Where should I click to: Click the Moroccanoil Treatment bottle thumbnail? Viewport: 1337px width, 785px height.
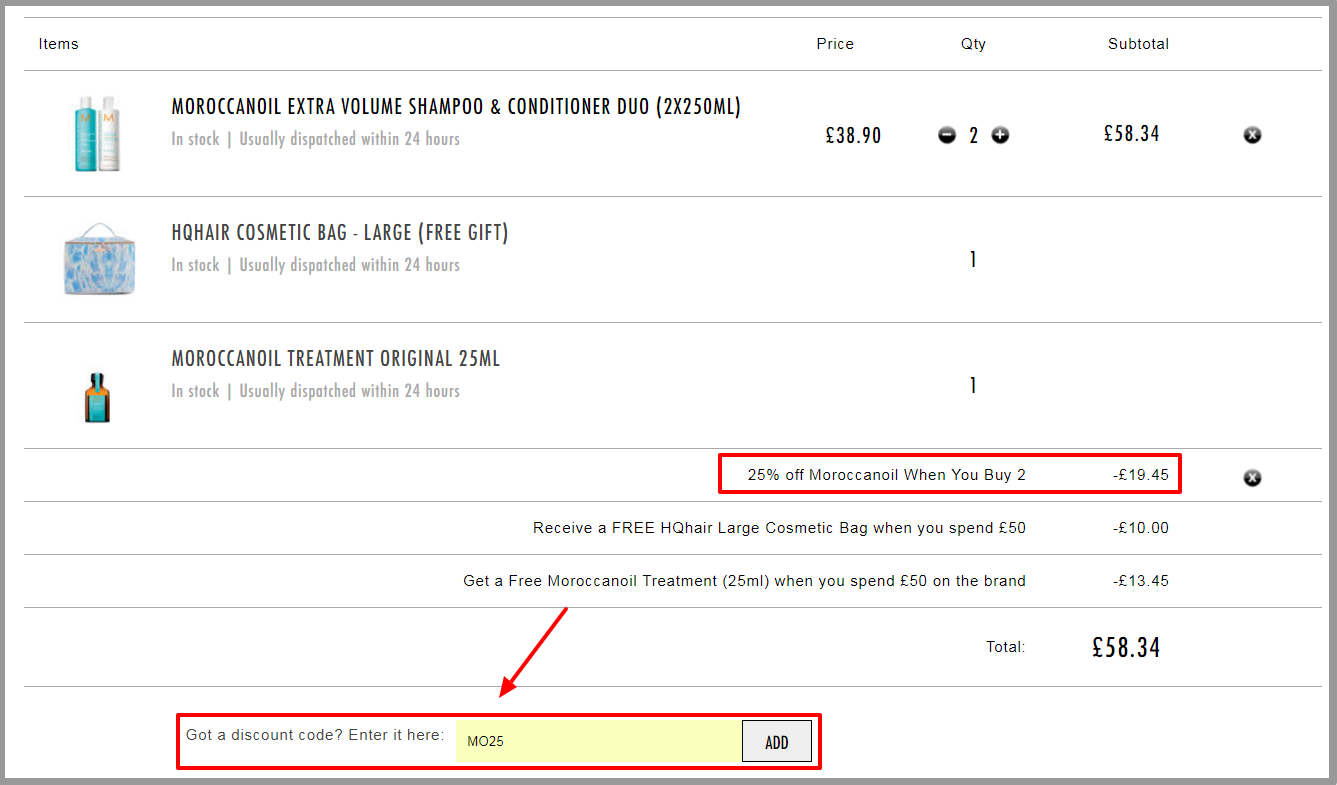tap(97, 396)
